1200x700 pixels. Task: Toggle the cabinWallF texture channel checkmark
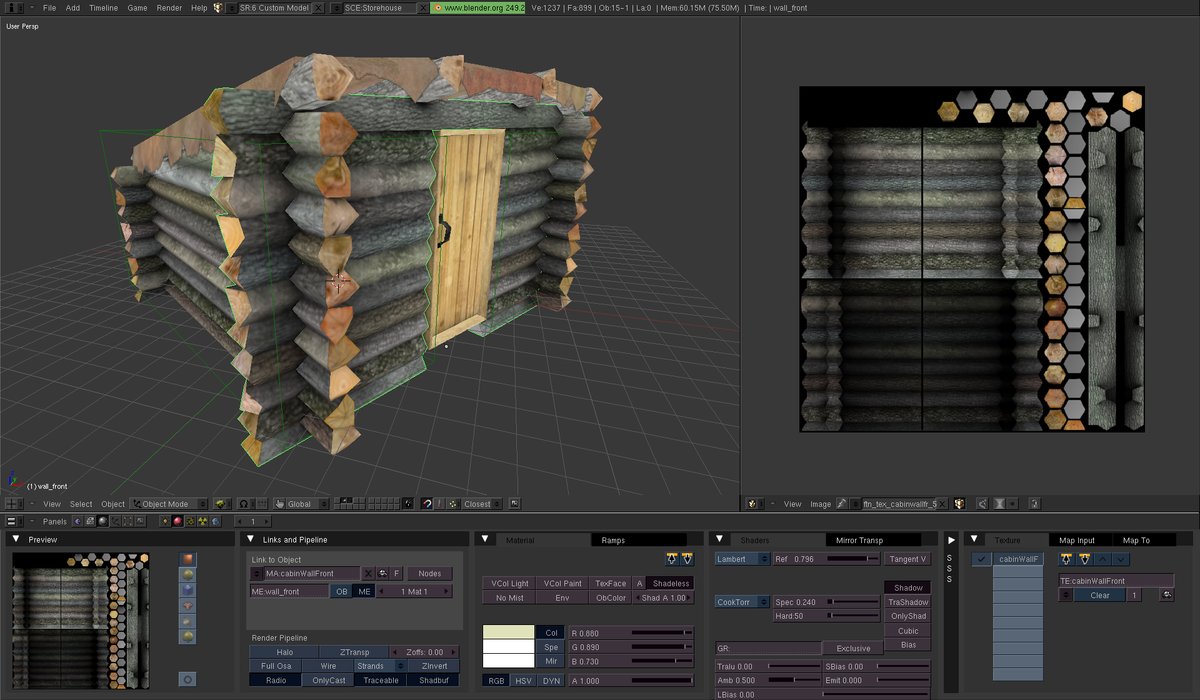pyautogui.click(x=981, y=559)
